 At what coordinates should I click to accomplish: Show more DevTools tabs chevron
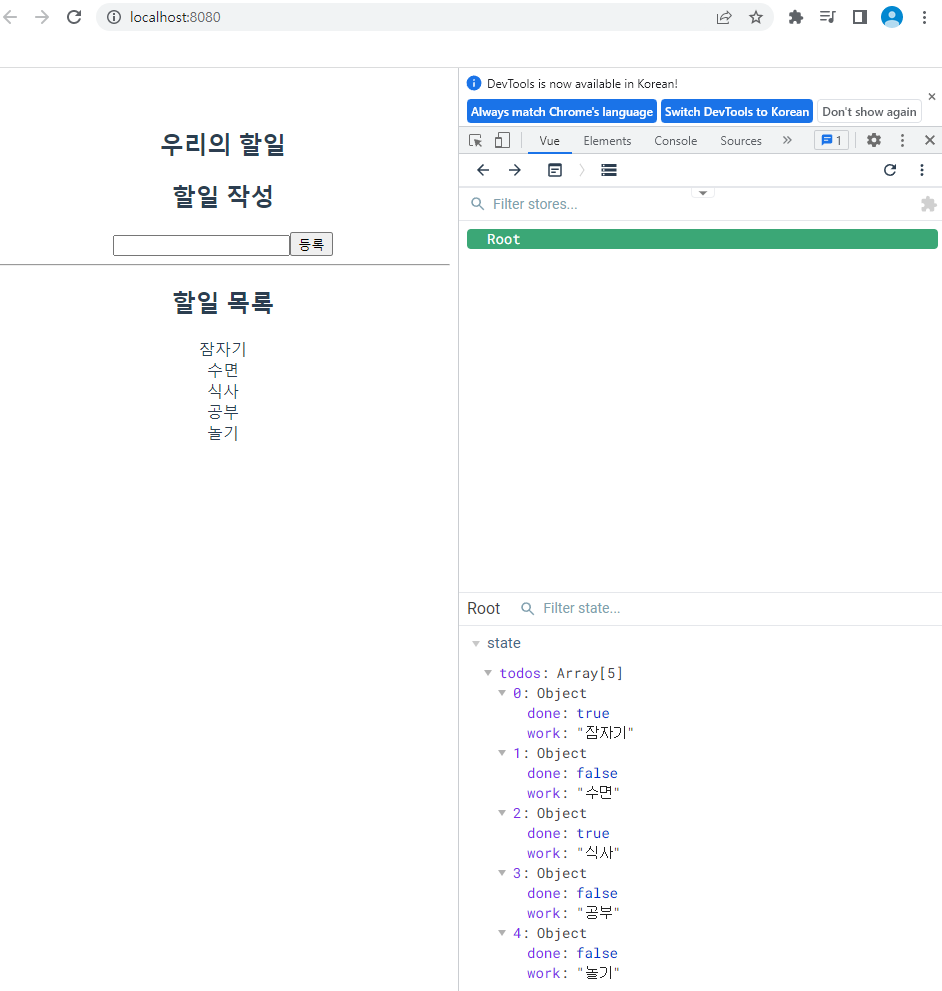(x=787, y=140)
